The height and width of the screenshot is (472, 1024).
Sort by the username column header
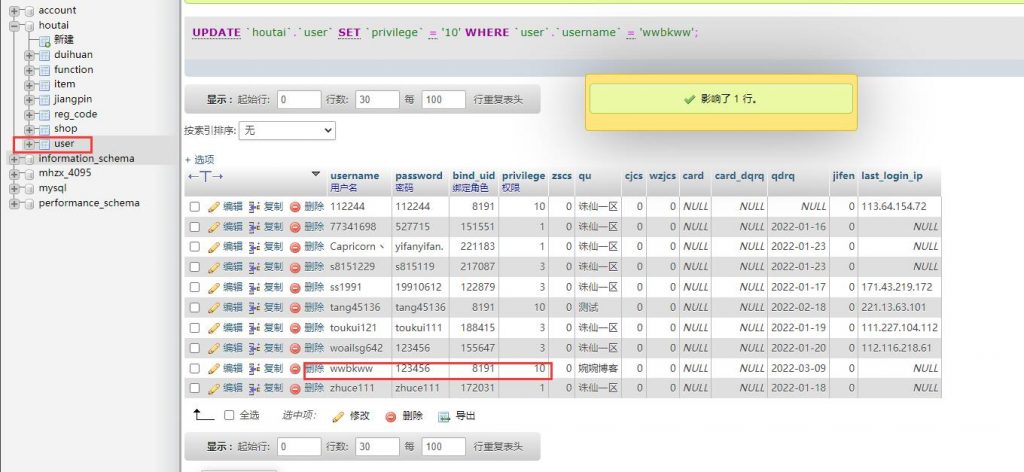coord(355,176)
